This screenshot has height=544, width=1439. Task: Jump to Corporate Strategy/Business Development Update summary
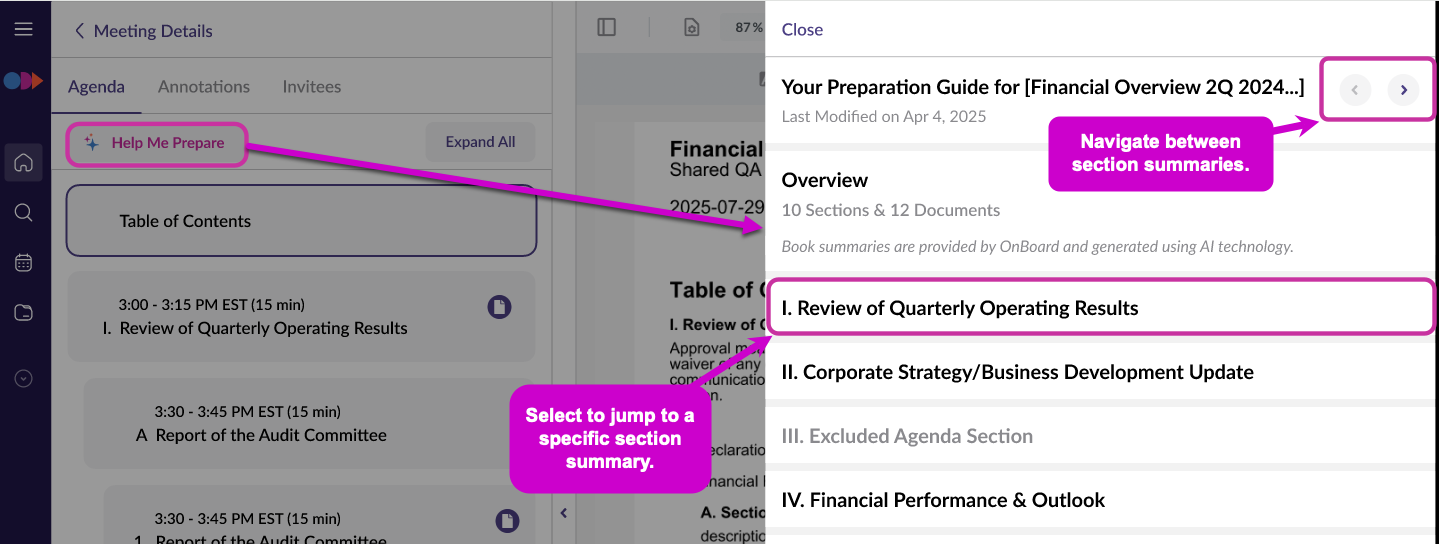[x=1017, y=372]
